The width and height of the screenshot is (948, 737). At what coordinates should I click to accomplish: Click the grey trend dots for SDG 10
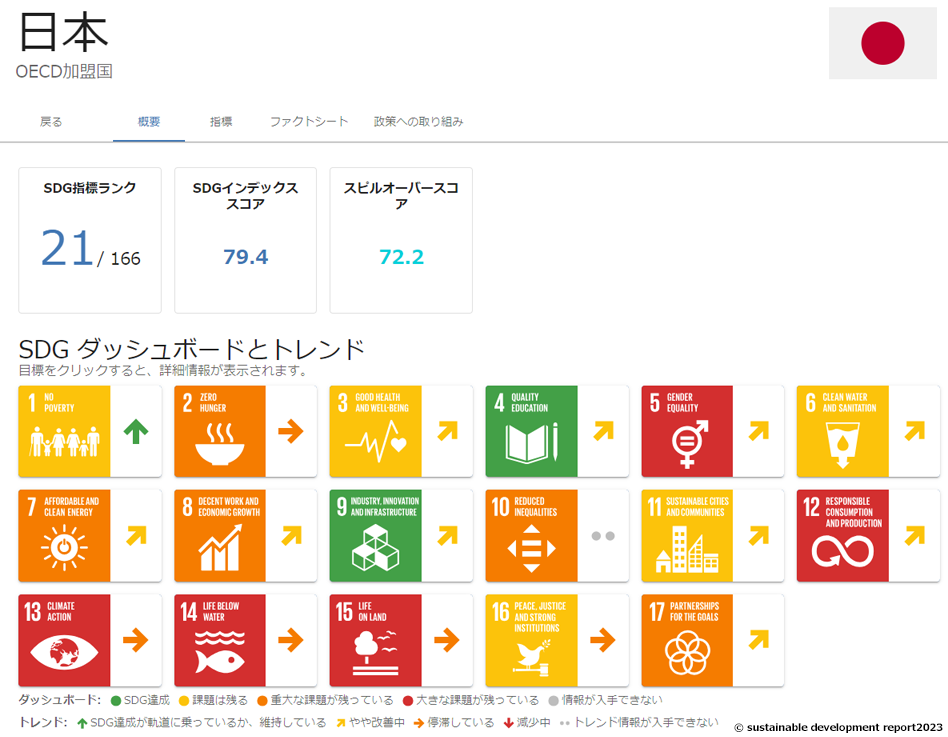coord(603,536)
